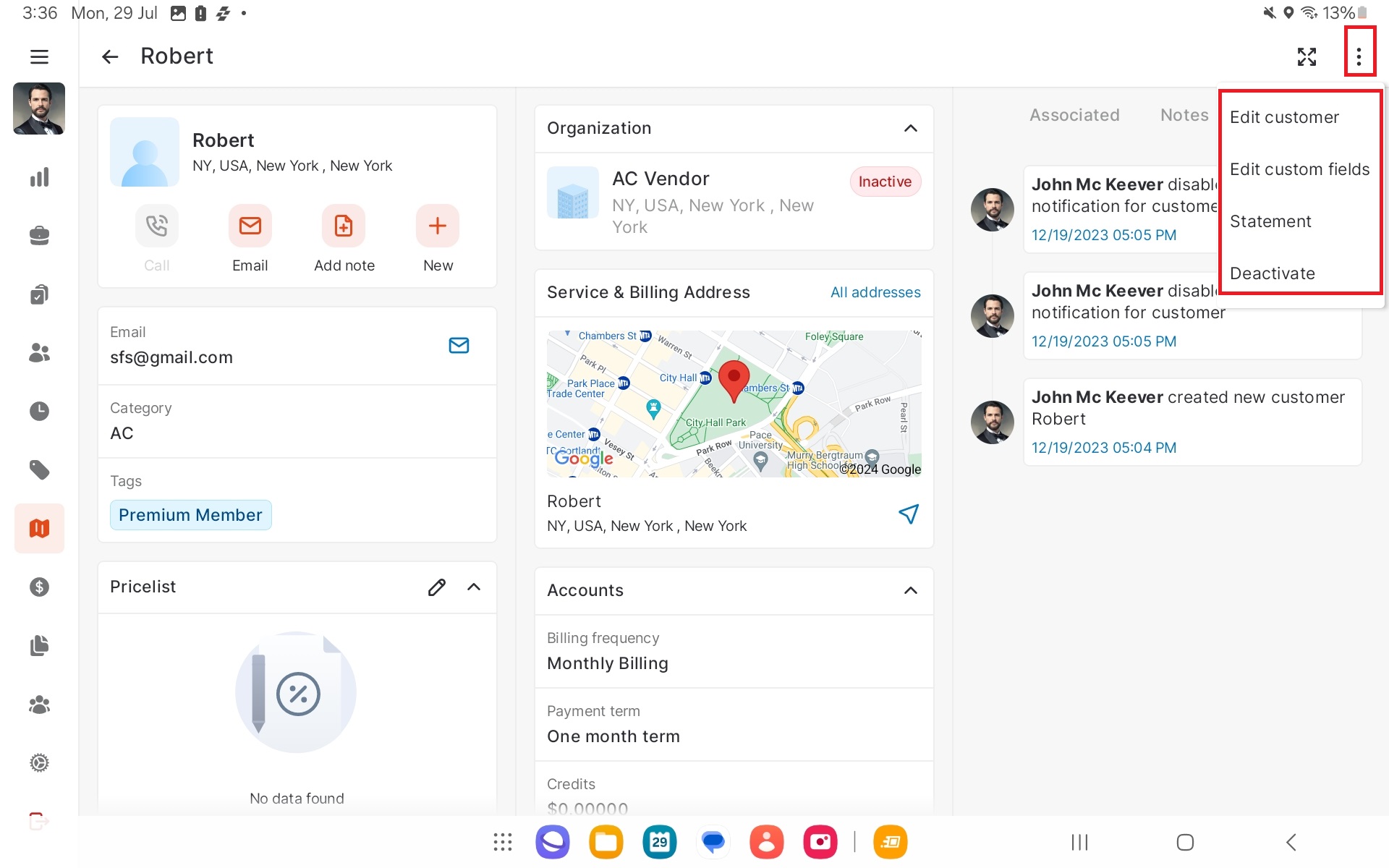Open the hamburger navigation menu
1389x868 pixels.
point(39,56)
